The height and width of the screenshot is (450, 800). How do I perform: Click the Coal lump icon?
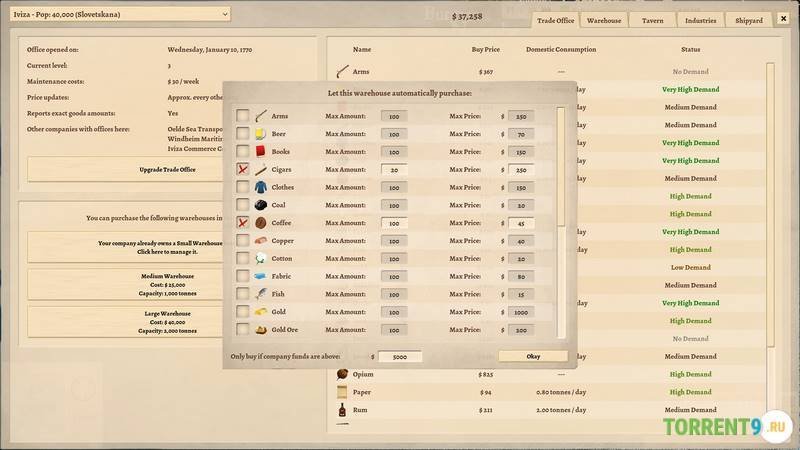(x=260, y=205)
